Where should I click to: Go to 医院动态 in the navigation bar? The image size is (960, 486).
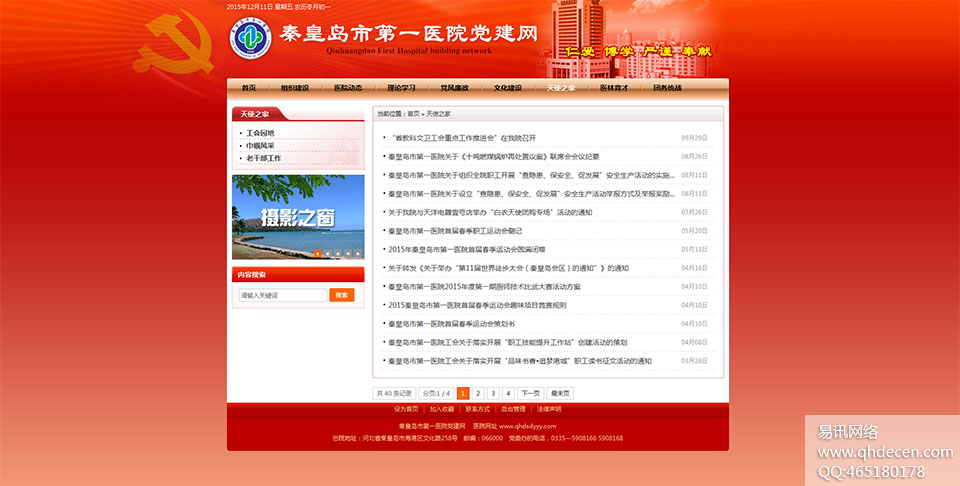[348, 88]
